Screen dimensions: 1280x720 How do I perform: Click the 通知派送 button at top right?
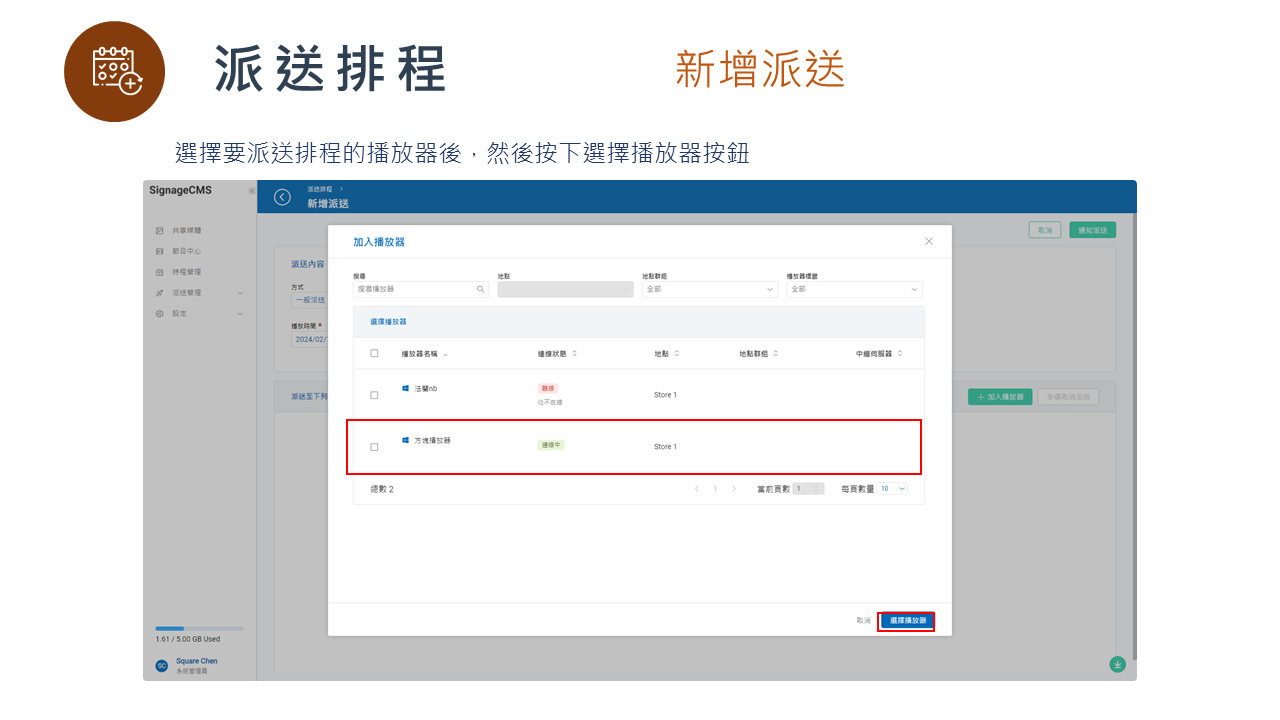coord(1092,229)
